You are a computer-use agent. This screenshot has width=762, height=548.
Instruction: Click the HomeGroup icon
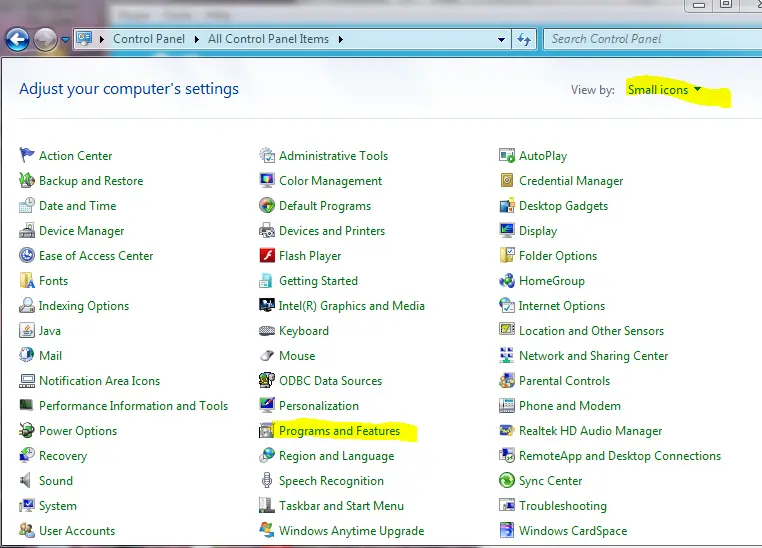(x=507, y=280)
